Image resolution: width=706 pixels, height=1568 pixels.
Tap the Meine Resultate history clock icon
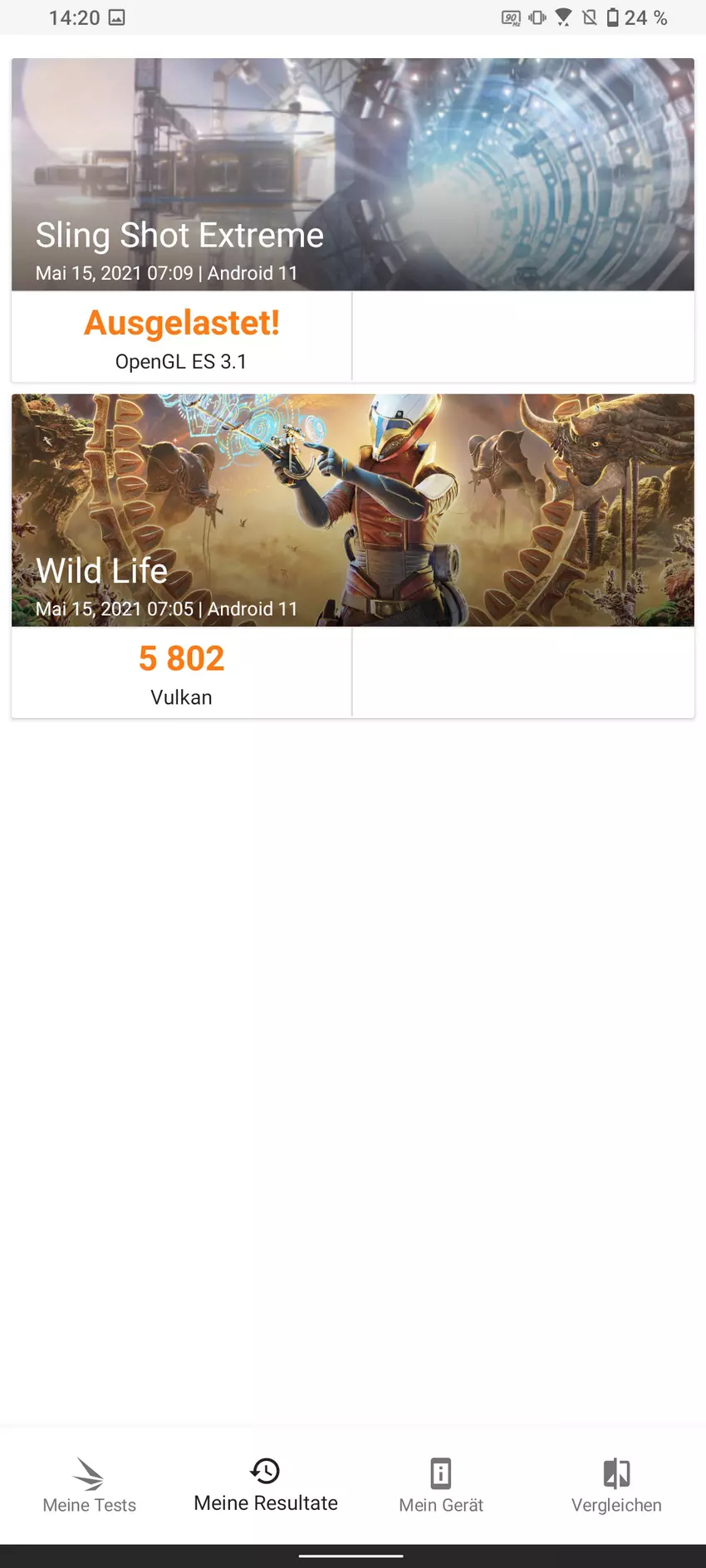coord(265,1471)
